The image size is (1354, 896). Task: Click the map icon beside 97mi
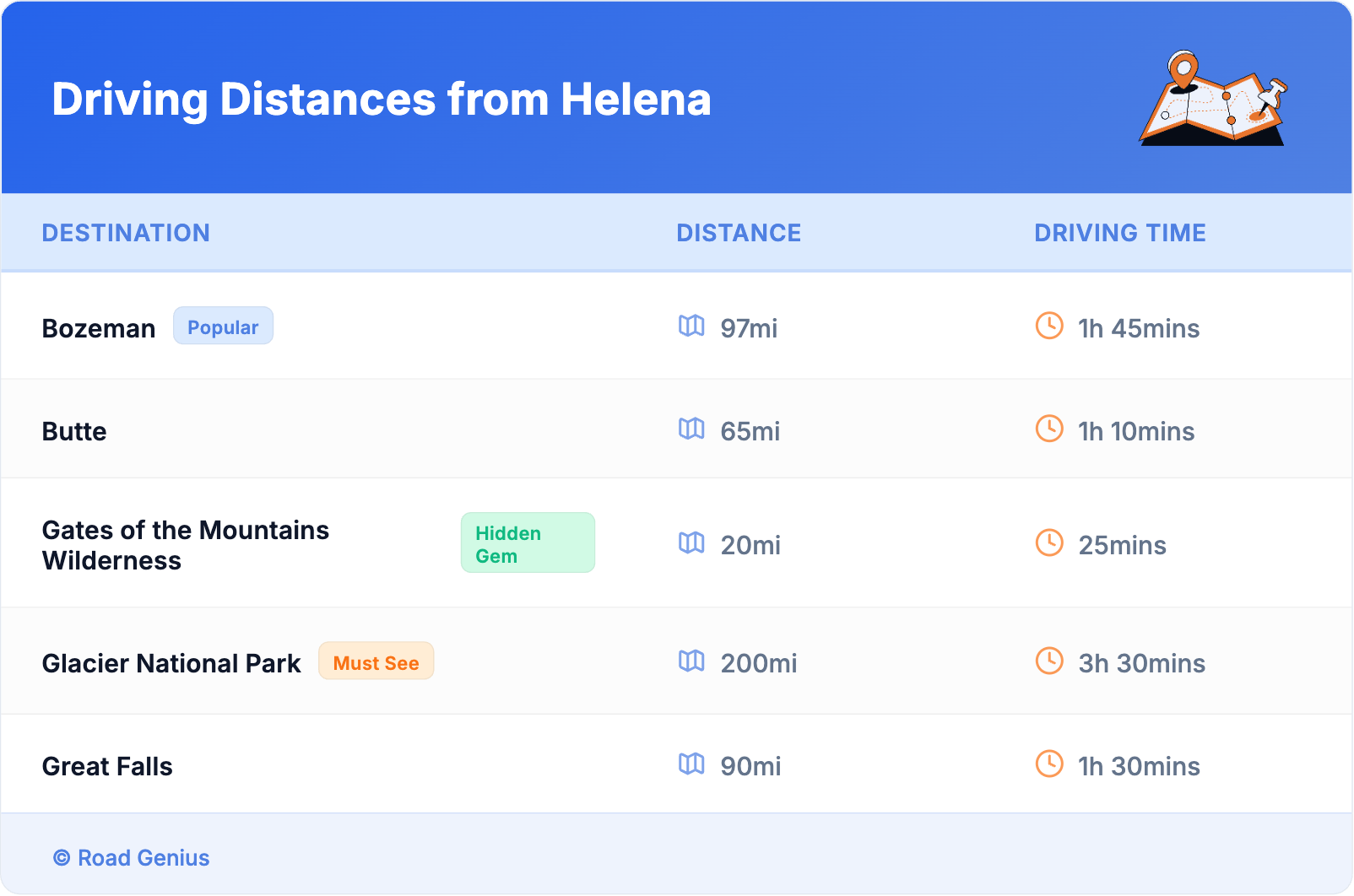691,326
